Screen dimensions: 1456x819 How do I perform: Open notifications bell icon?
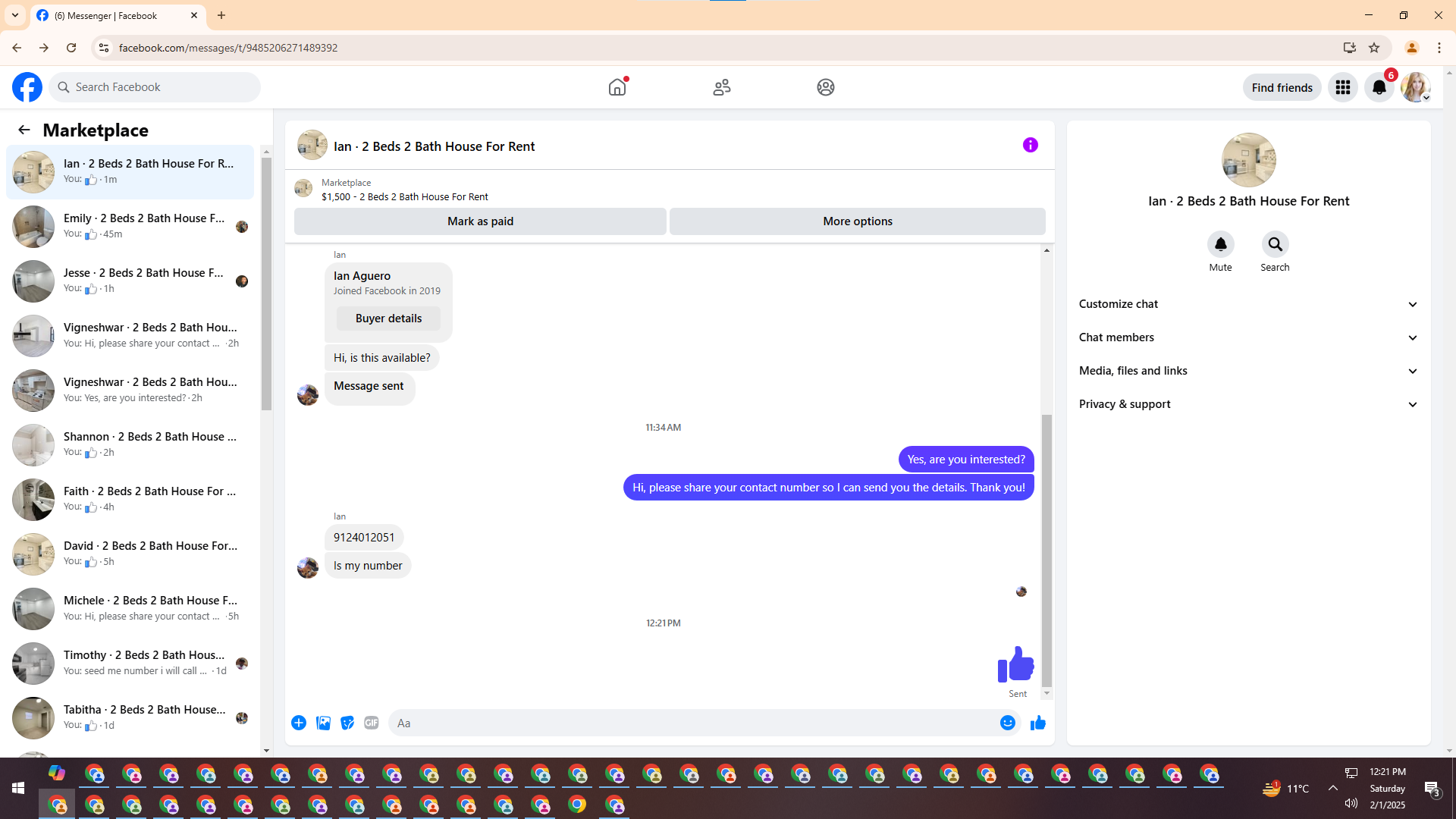tap(1379, 87)
